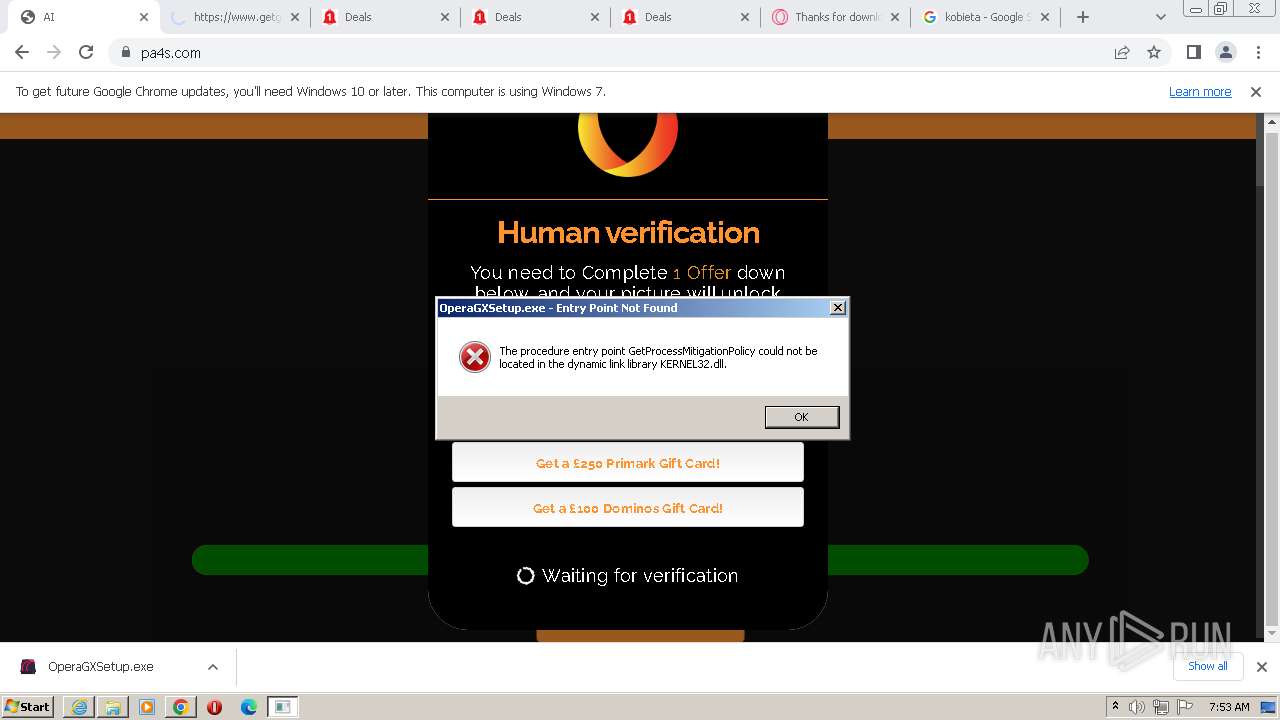Select the active dialog taskbar item
Image resolution: width=1280 pixels, height=720 pixels.
(x=283, y=707)
